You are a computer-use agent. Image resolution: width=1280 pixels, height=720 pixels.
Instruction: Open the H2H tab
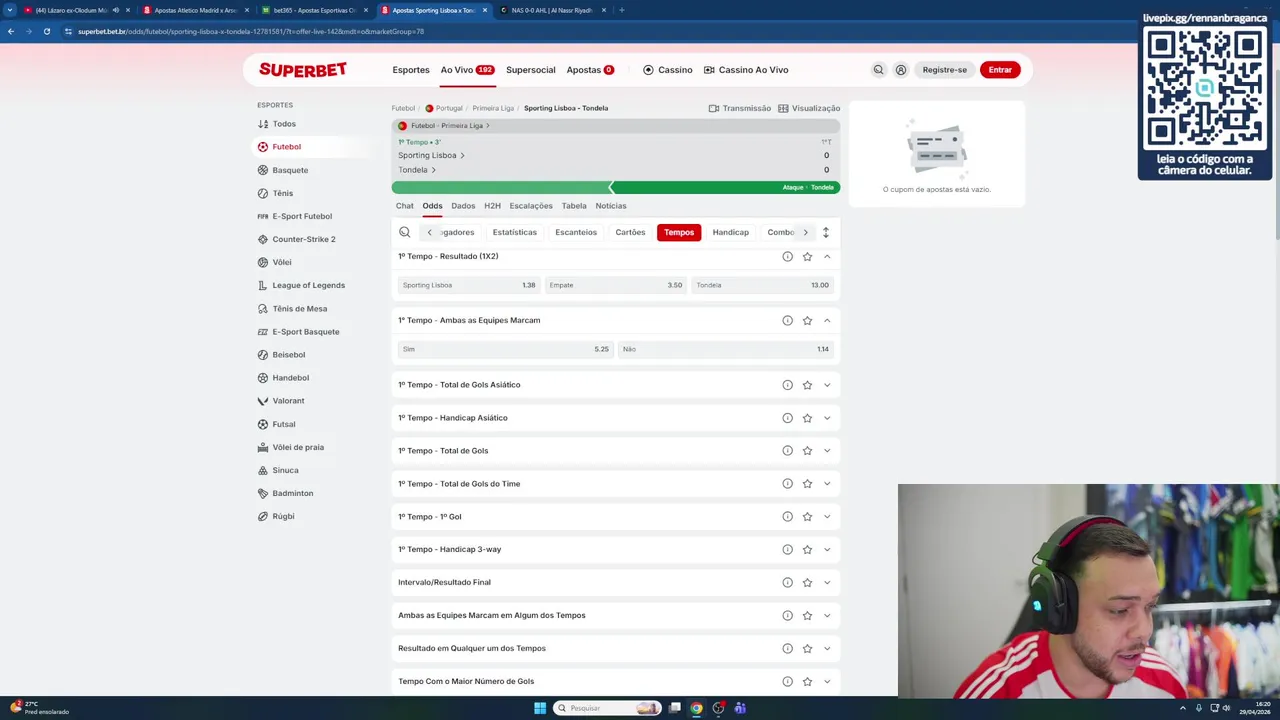pyautogui.click(x=492, y=206)
